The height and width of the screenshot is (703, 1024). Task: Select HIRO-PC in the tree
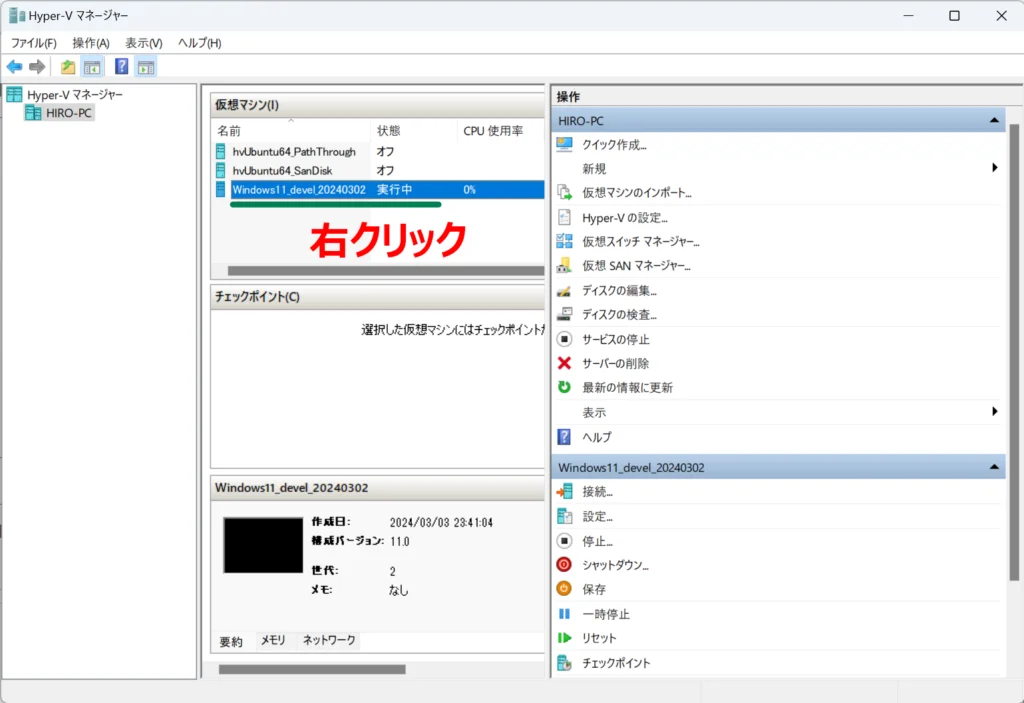coord(68,113)
